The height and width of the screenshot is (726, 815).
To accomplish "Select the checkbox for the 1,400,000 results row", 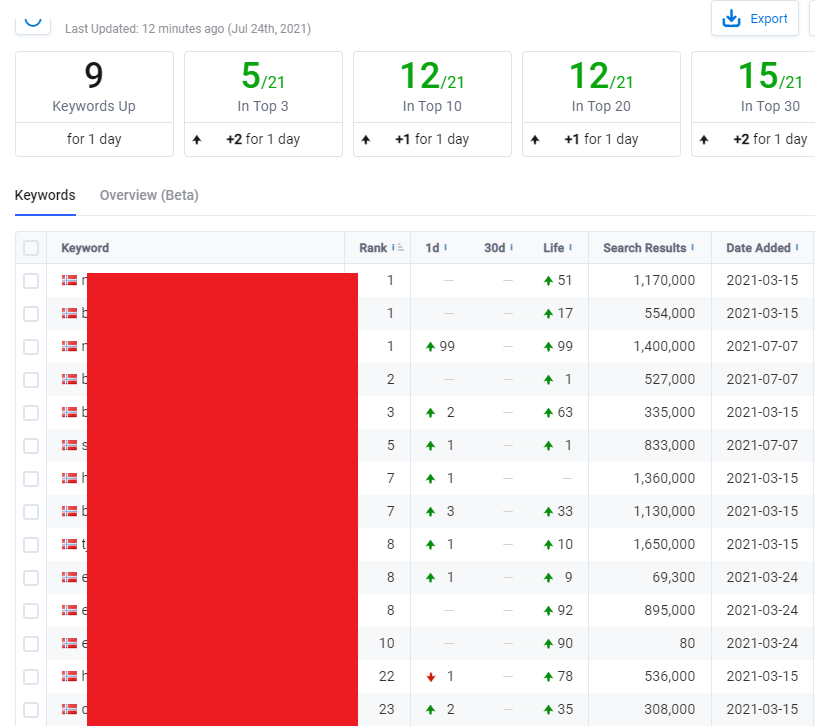I will [x=31, y=347].
